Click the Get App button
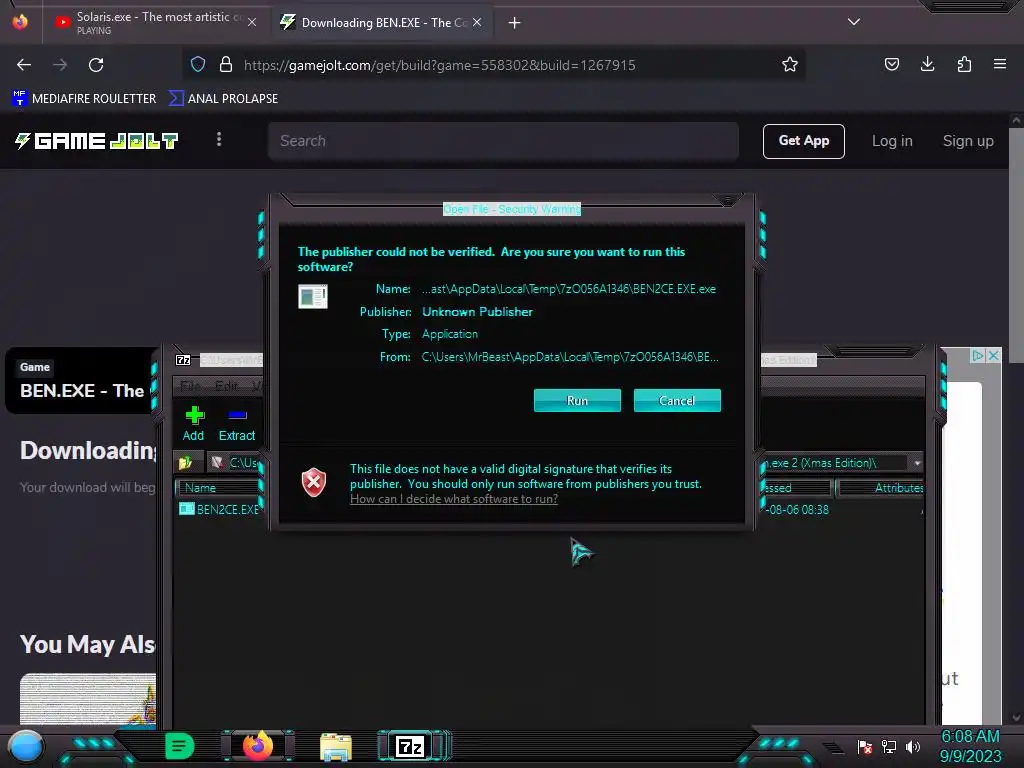The image size is (1024, 768). (803, 141)
